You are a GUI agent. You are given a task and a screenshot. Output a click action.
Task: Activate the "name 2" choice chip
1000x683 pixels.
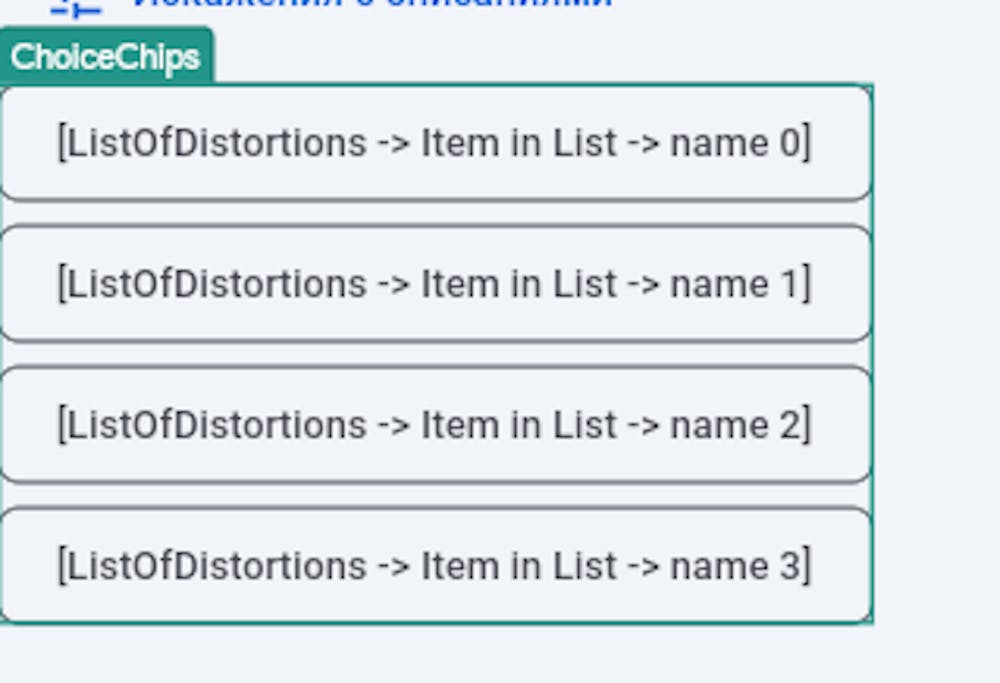pos(437,424)
